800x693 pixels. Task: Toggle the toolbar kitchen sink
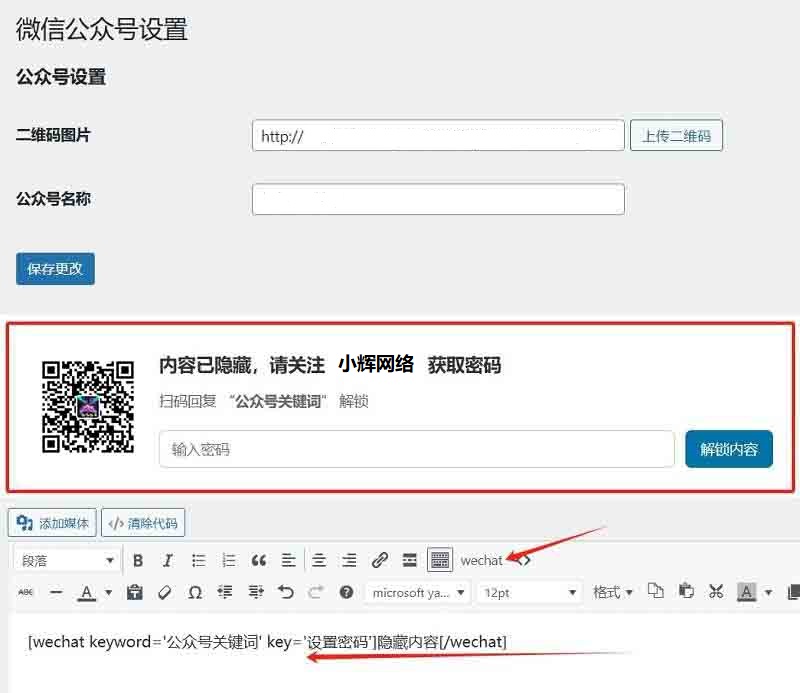point(440,560)
